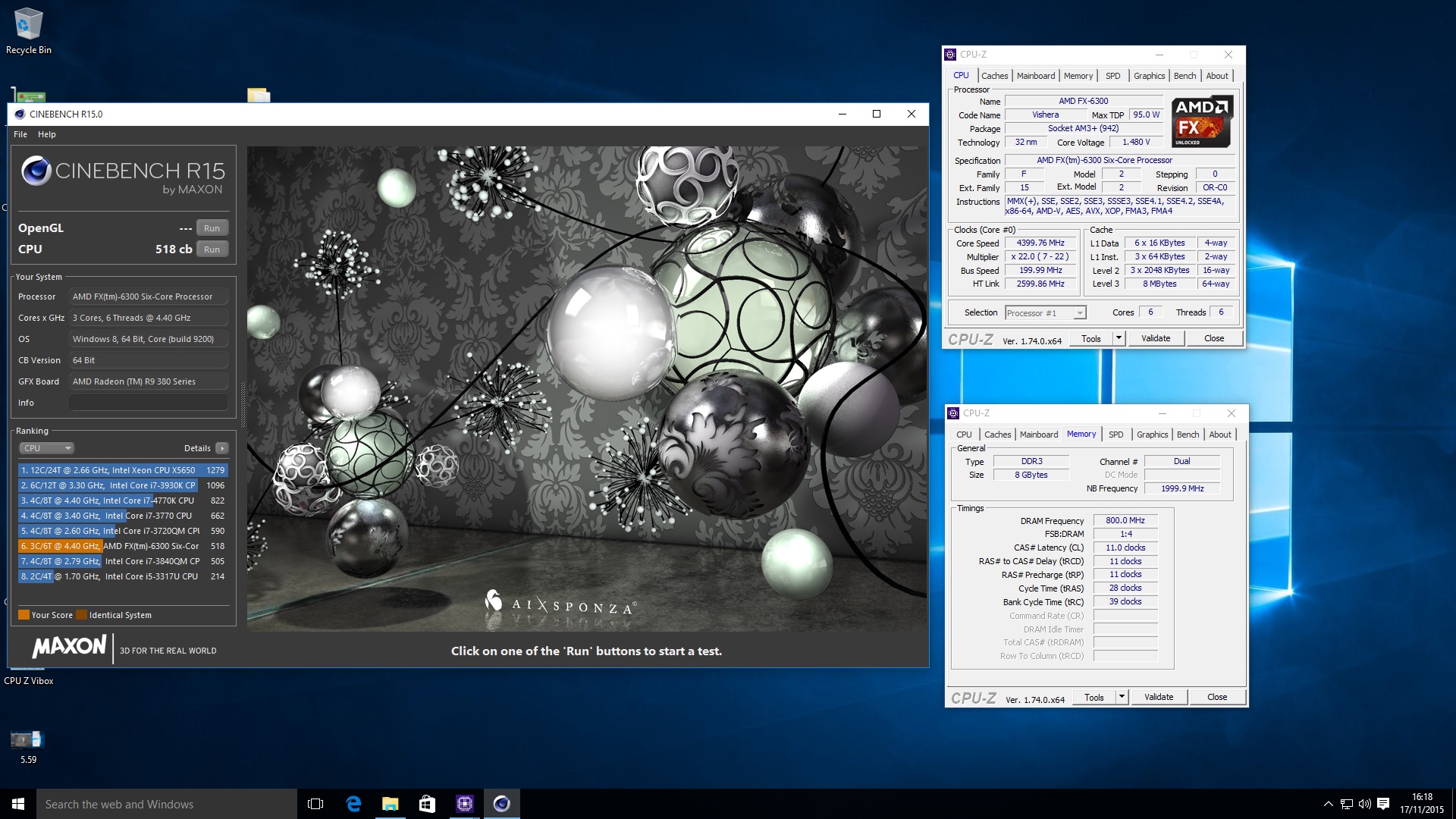Screen dimensions: 1456x819
Task: Click the MAXON logo in Cinebench
Action: pyautogui.click(x=69, y=647)
